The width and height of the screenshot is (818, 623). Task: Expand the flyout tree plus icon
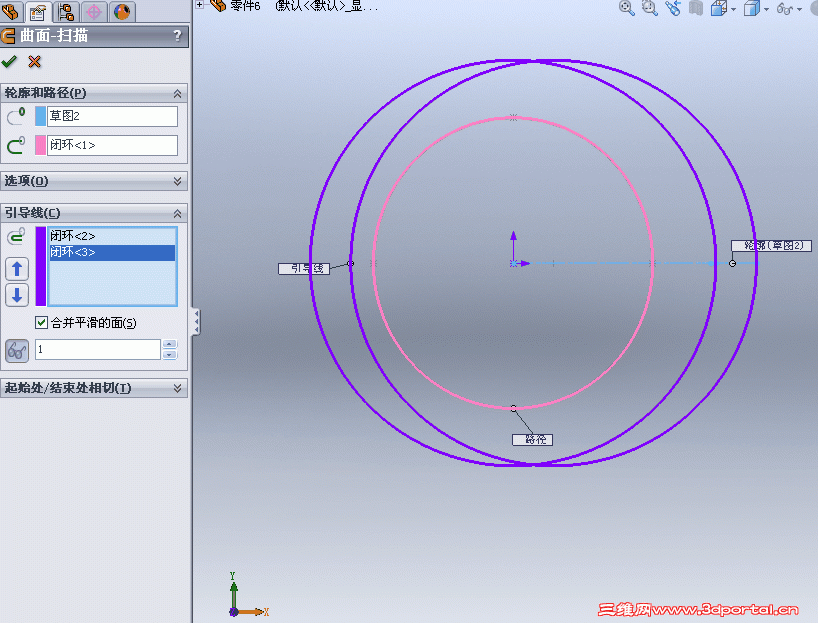pyautogui.click(x=199, y=5)
